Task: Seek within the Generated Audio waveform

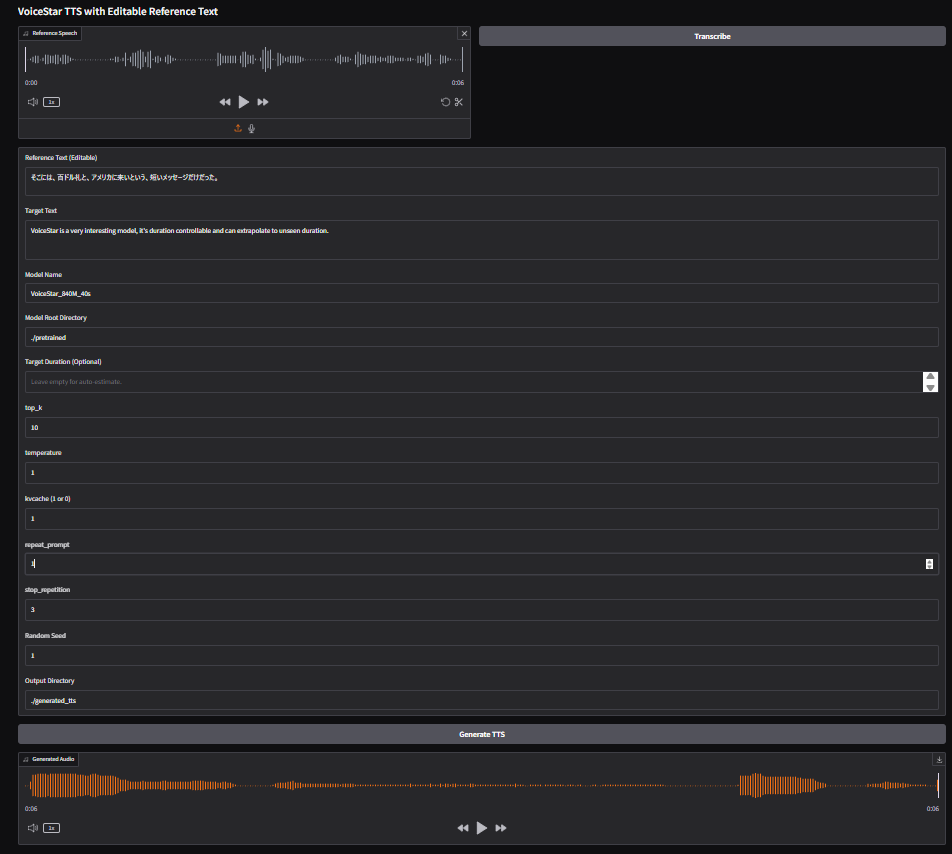Action: (481, 785)
